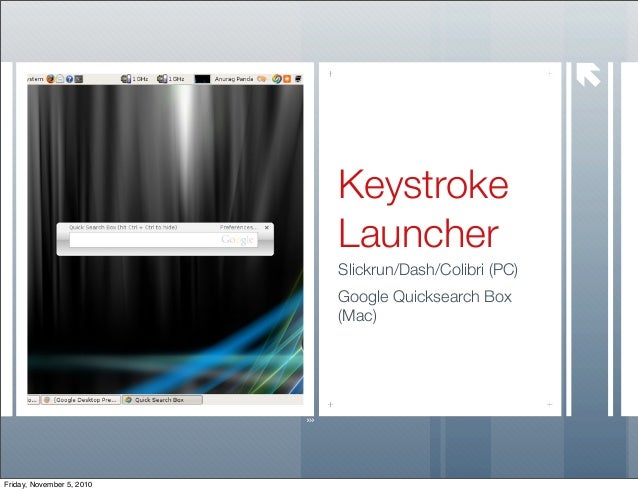This screenshot has width=638, height=491.
Task: Select the Quick Search Box taskbar button
Action: [162, 400]
